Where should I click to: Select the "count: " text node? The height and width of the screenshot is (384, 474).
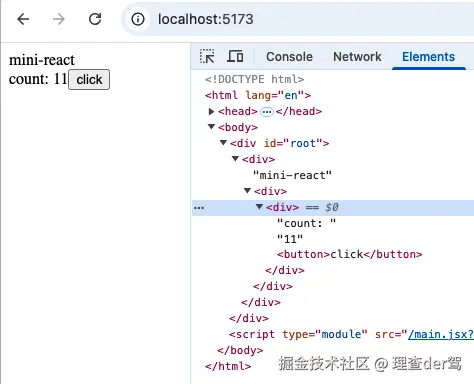[x=306, y=223]
